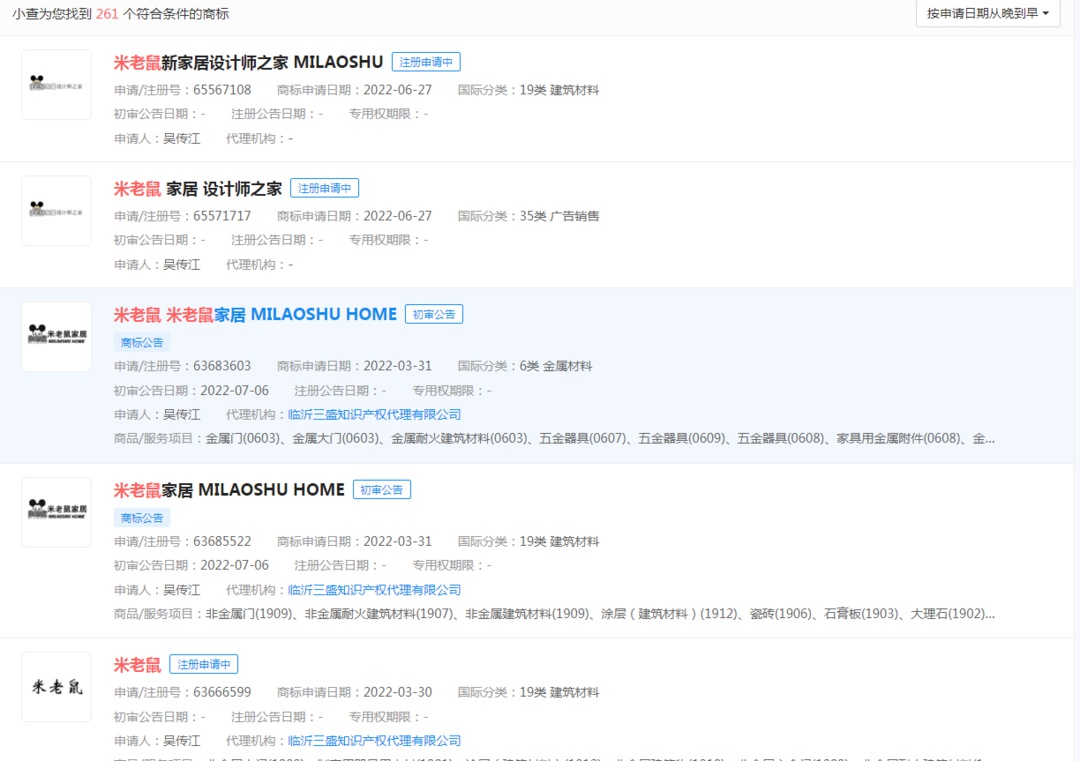The image size is (1080, 761).
Task: Click logo thumbnail of trademark 65567108
Action: point(56,85)
